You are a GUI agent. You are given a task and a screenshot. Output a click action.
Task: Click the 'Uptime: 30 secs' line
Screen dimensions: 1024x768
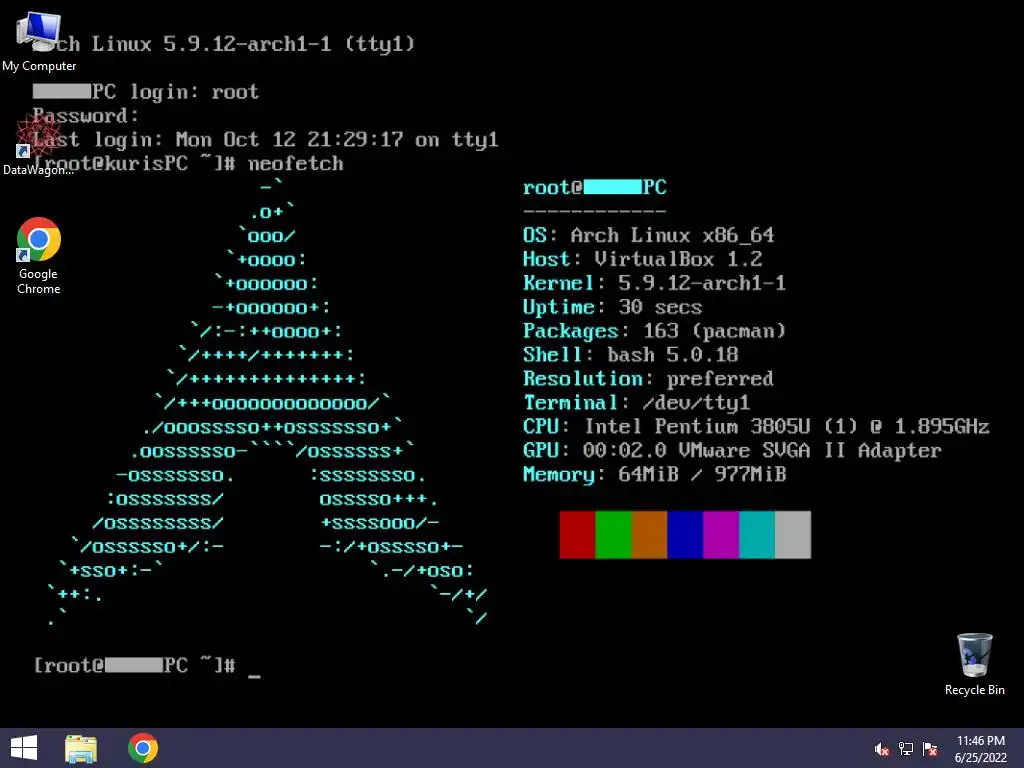(613, 307)
